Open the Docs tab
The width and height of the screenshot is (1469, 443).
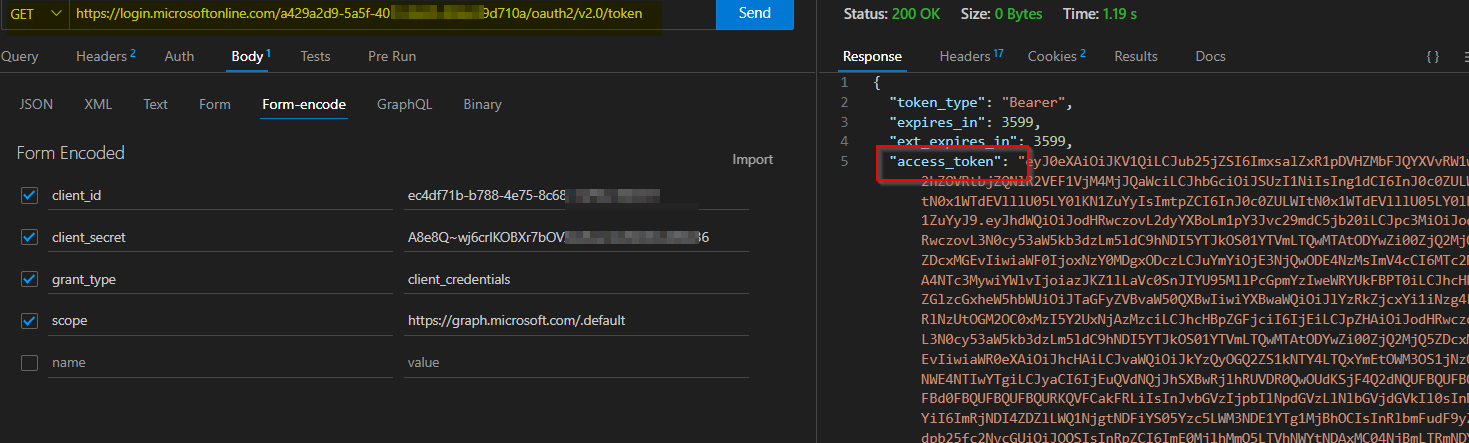click(x=1210, y=56)
